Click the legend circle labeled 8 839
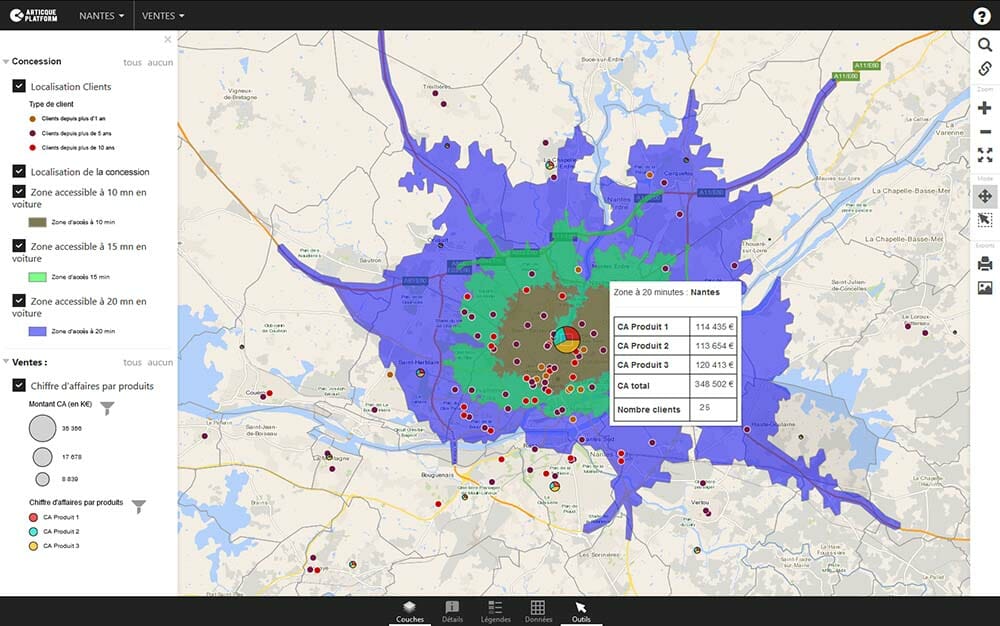This screenshot has height=626, width=1000. pyautogui.click(x=43, y=479)
